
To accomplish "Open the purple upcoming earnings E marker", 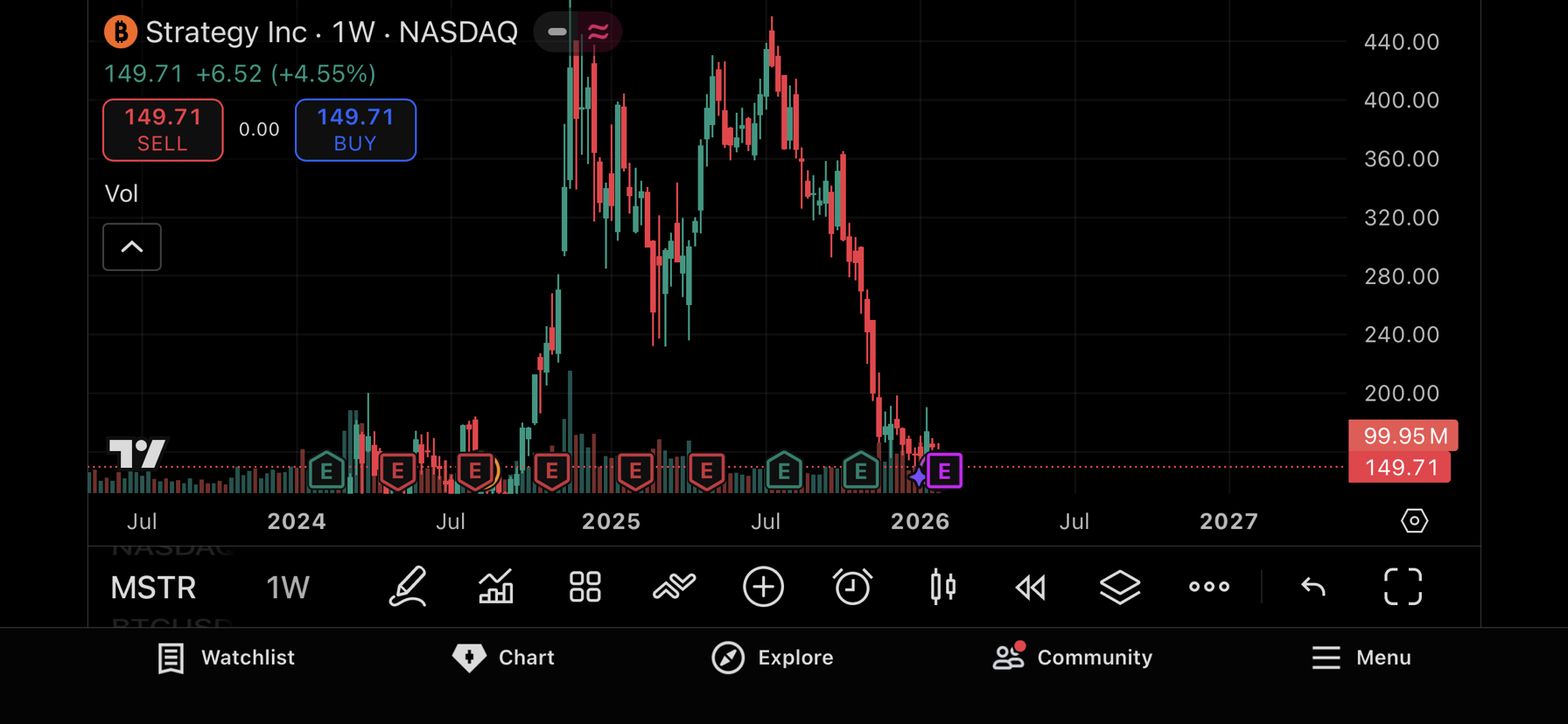I will (945, 471).
